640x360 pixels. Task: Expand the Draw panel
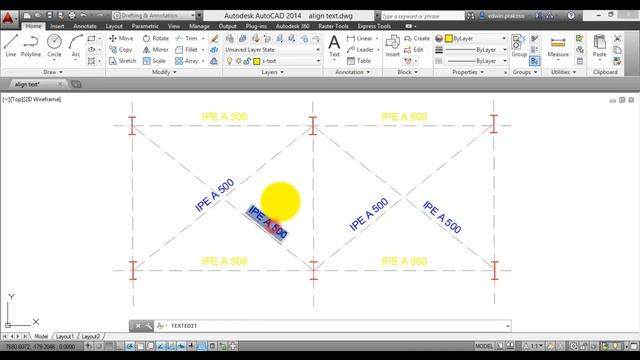coord(53,72)
